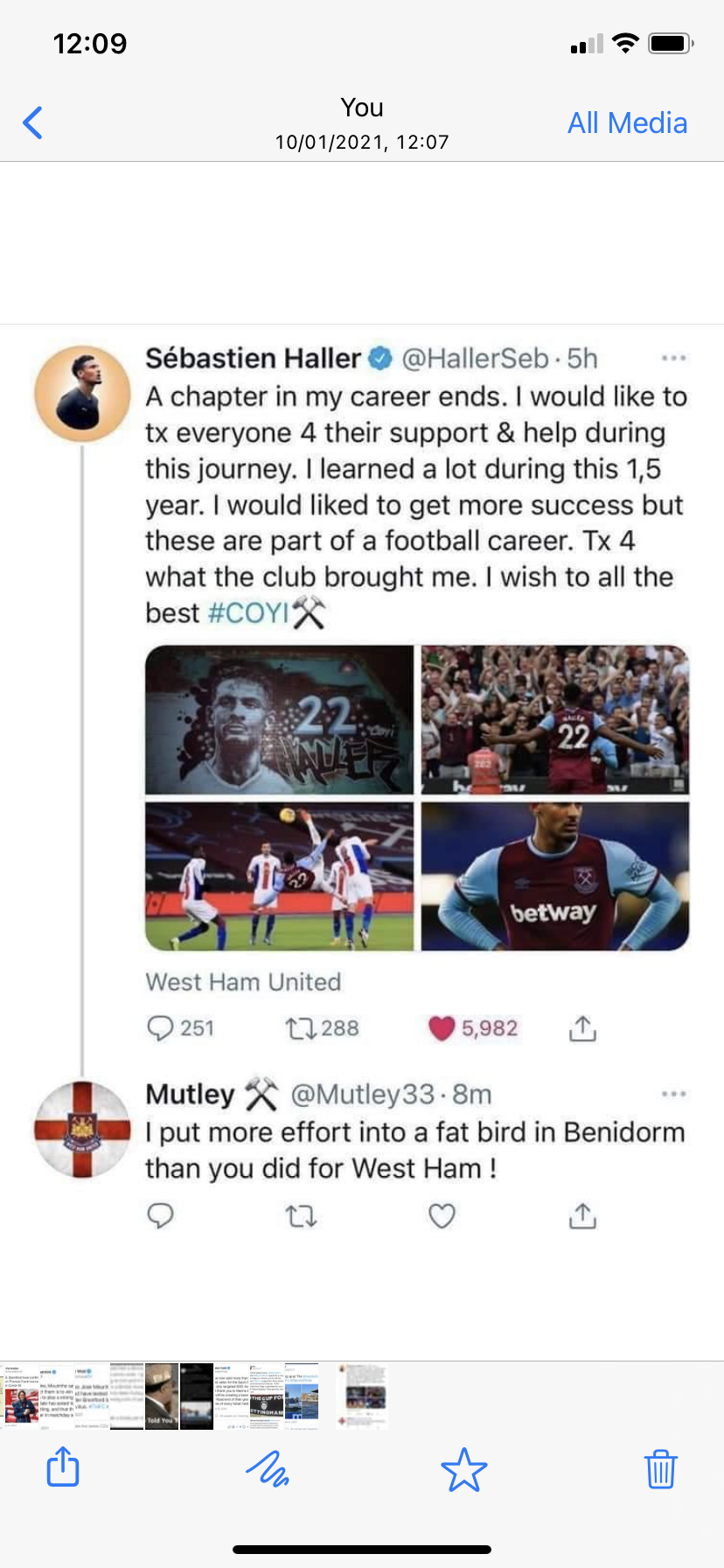This screenshot has height=1568, width=724.
Task: Open the #COYI hashtag
Action: pos(248,612)
